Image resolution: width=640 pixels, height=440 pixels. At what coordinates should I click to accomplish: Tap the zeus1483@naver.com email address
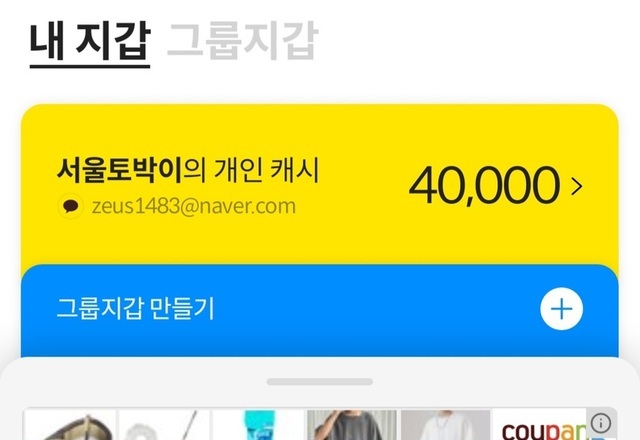pos(193,206)
